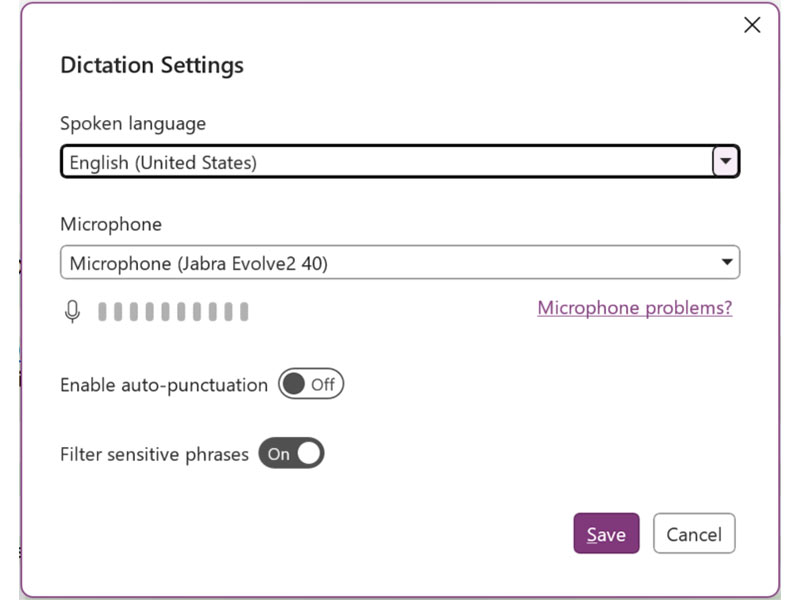Turn off the Filter sensitive phrases toggle
This screenshot has height=600, width=800.
click(x=291, y=453)
